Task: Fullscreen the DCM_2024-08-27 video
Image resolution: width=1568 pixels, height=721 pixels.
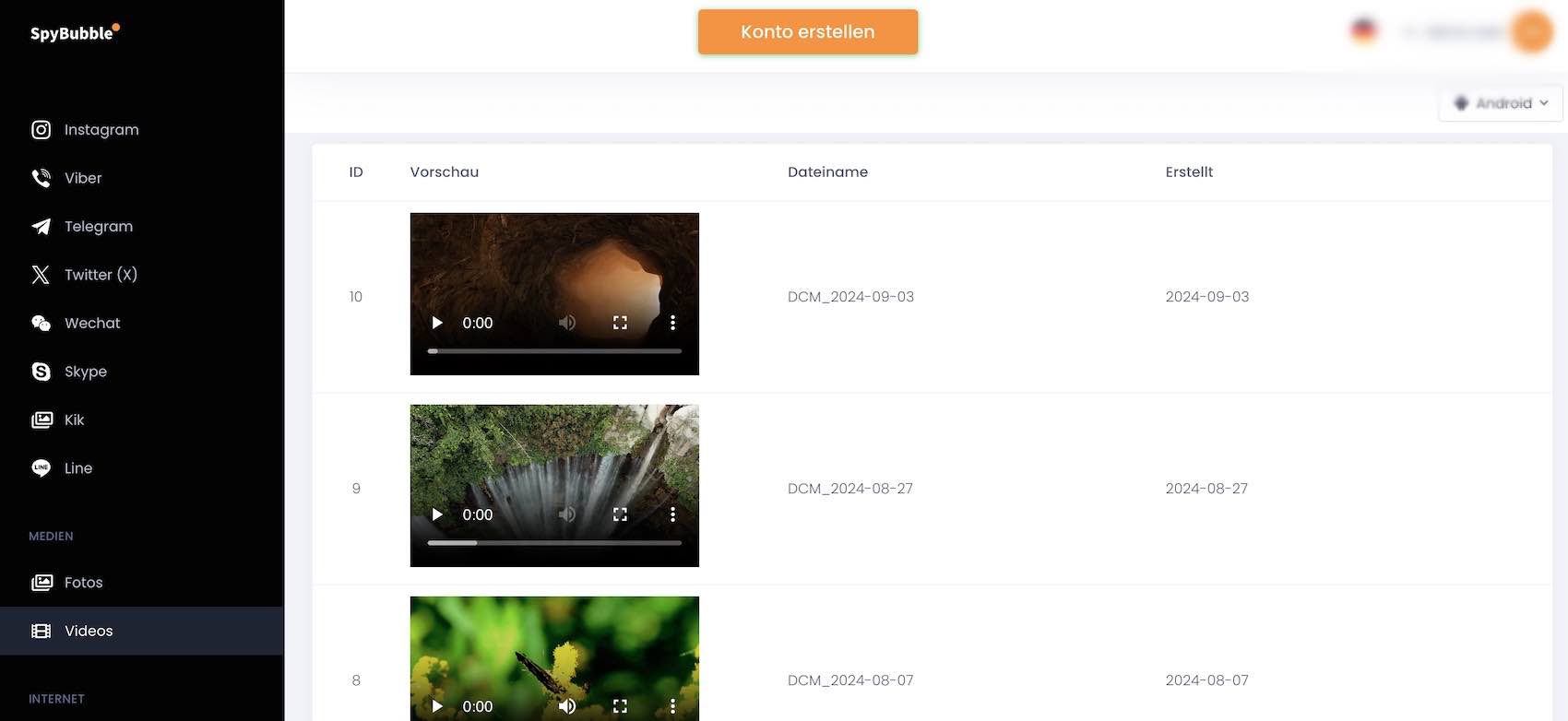Action: (x=620, y=514)
